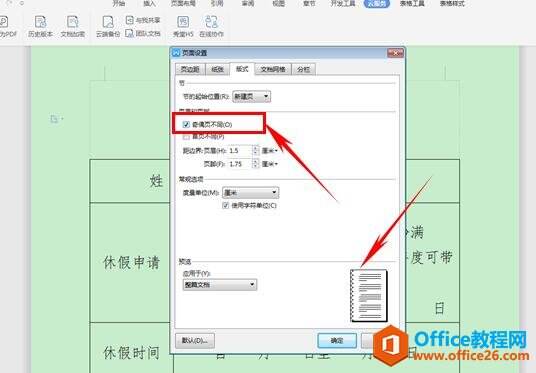The height and width of the screenshot is (373, 536).
Task: Adjust the 页脚 value stepper
Action: [256, 164]
